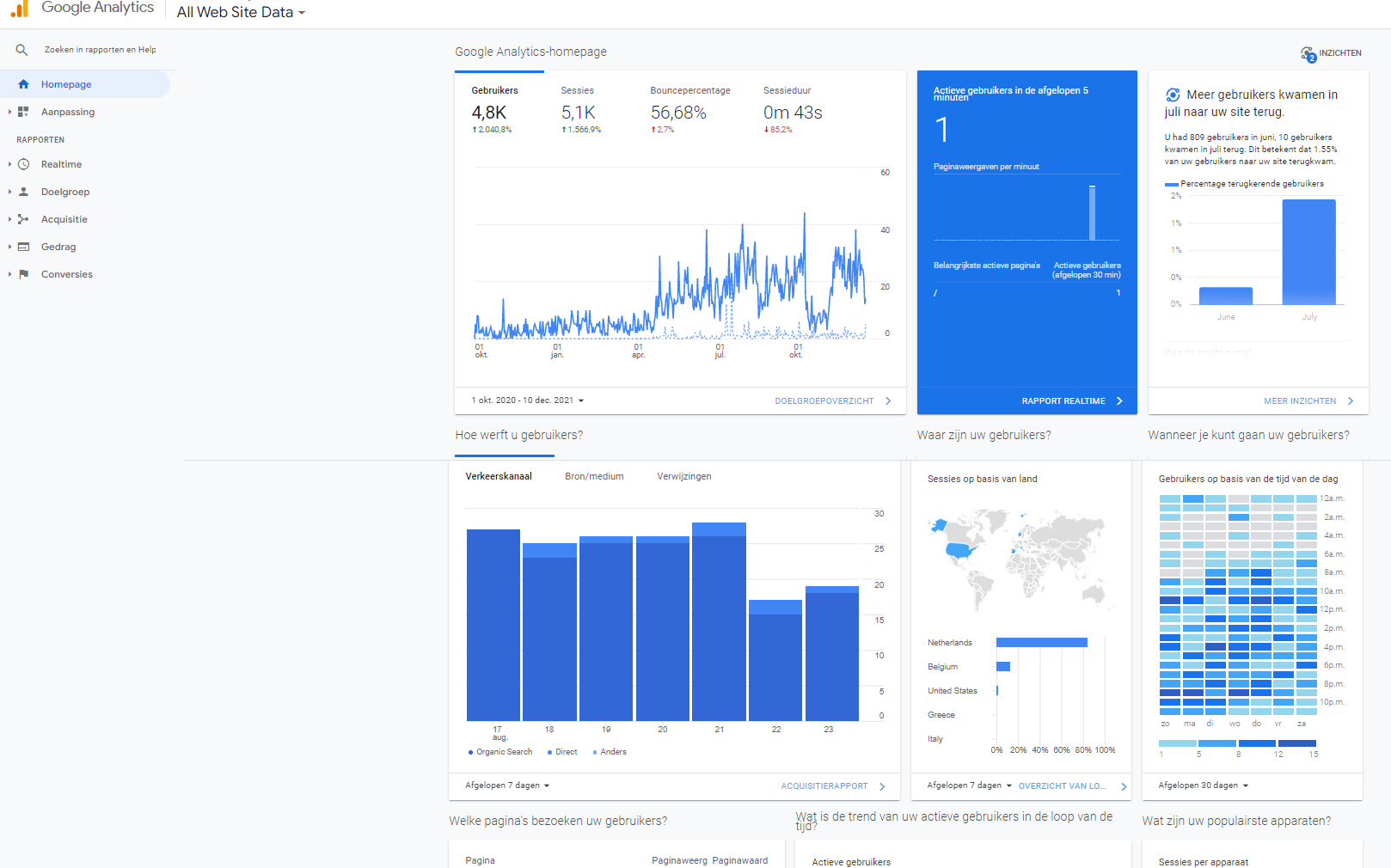Click the Gedrag window icon
Screen dimensions: 1391x868
click(x=23, y=247)
